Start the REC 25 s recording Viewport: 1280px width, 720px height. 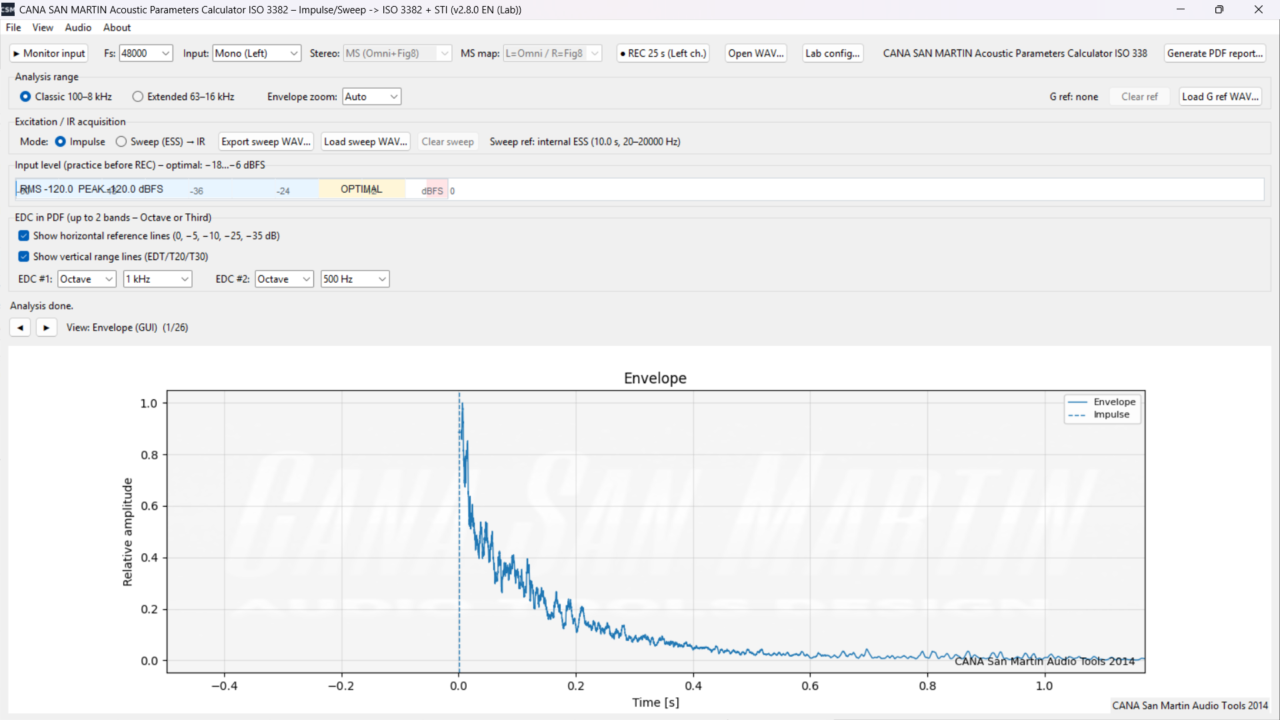tap(663, 53)
